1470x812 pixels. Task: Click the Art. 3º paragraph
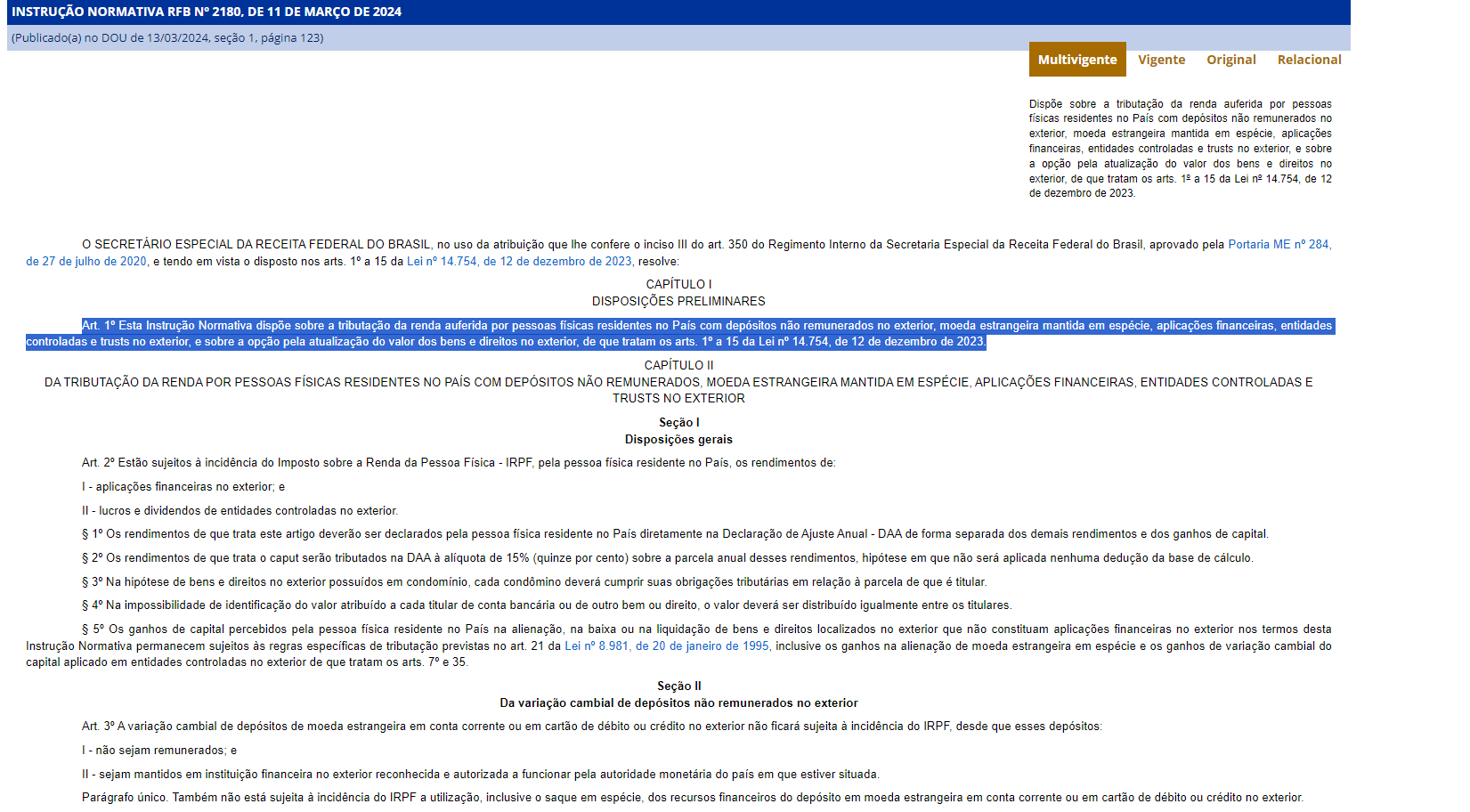click(x=592, y=726)
